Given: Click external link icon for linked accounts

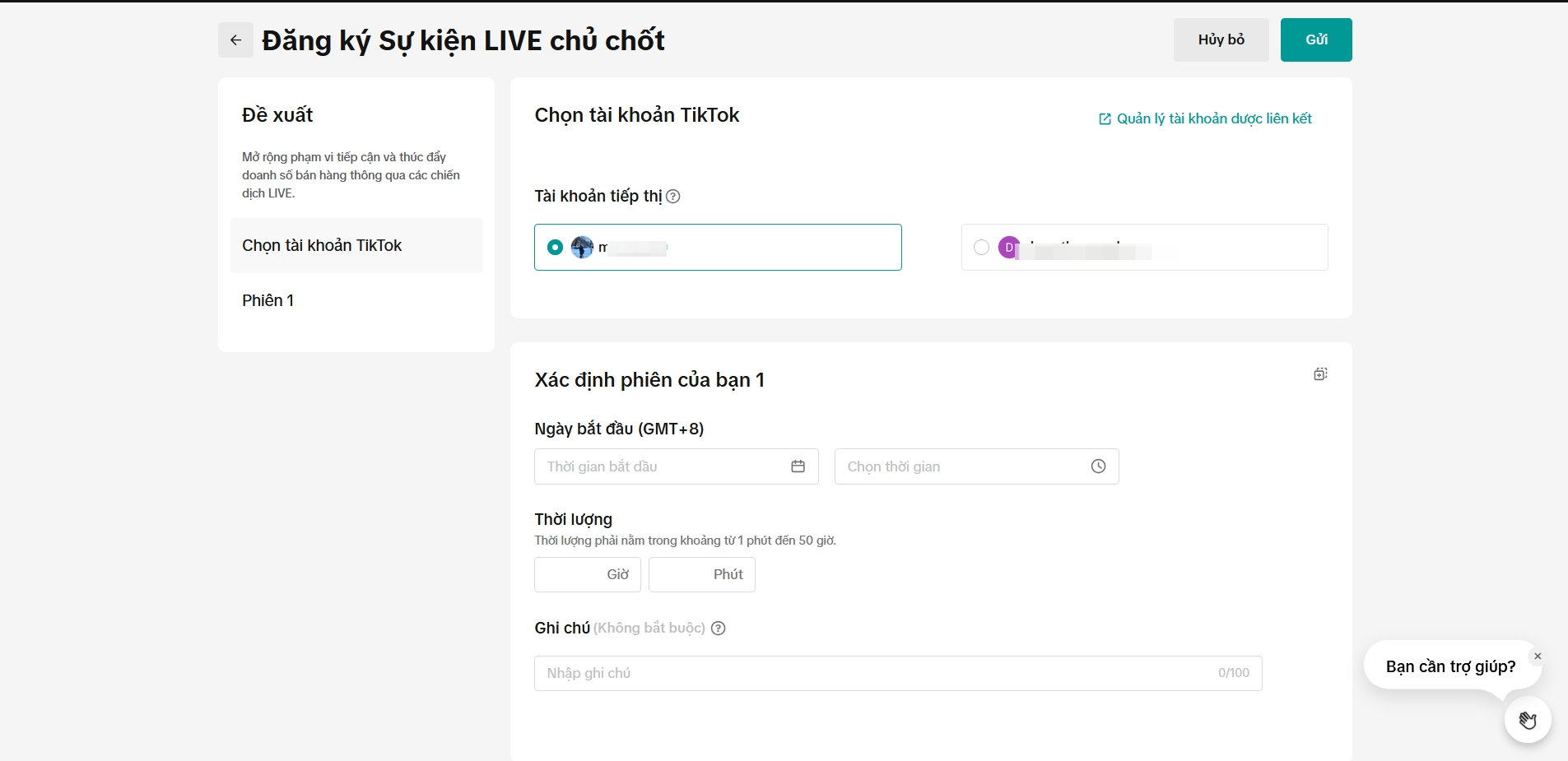Looking at the screenshot, I should 1105,119.
